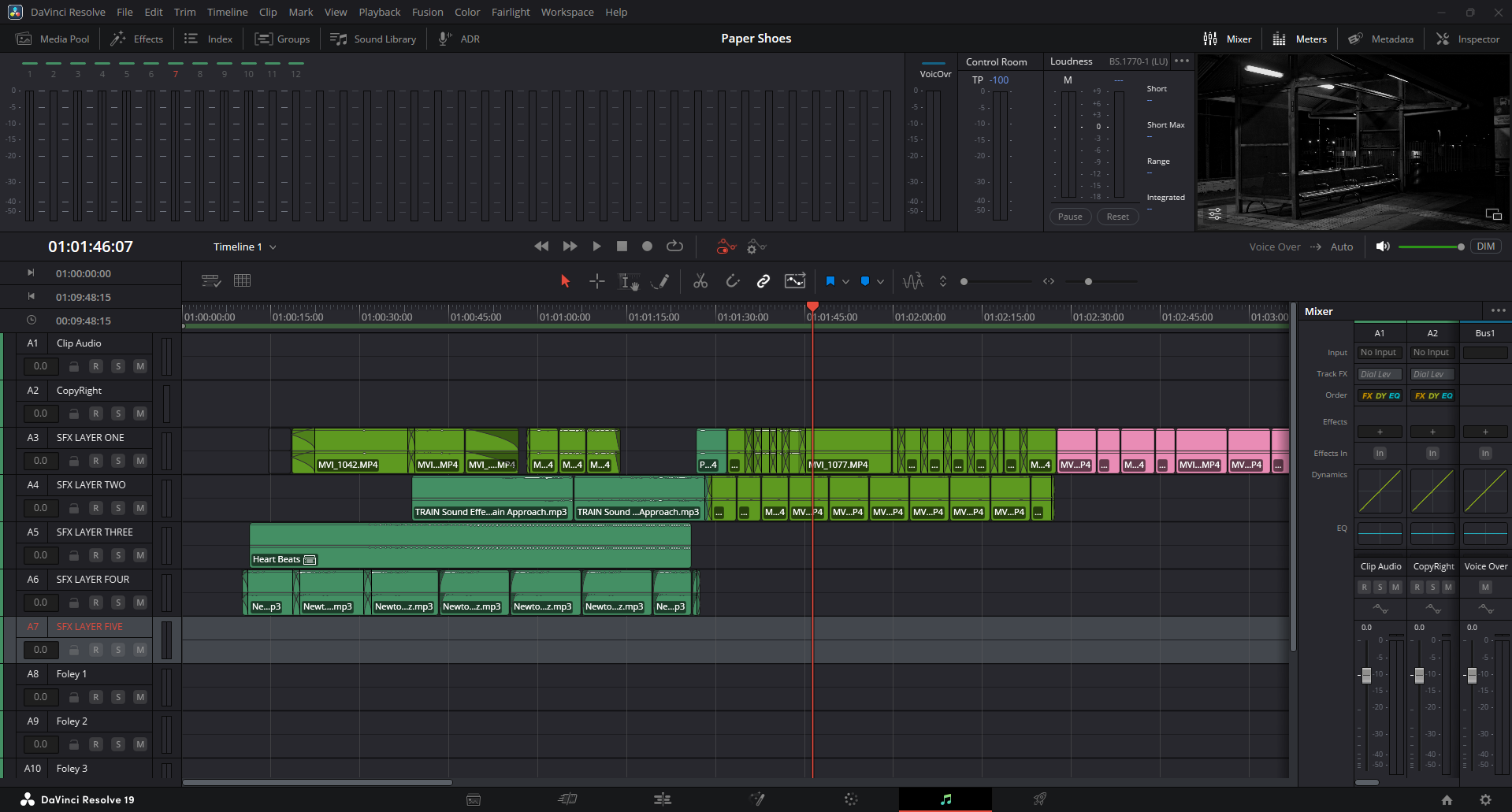This screenshot has width=1512, height=812.
Task: Open the Fairlight menu
Action: click(x=510, y=12)
